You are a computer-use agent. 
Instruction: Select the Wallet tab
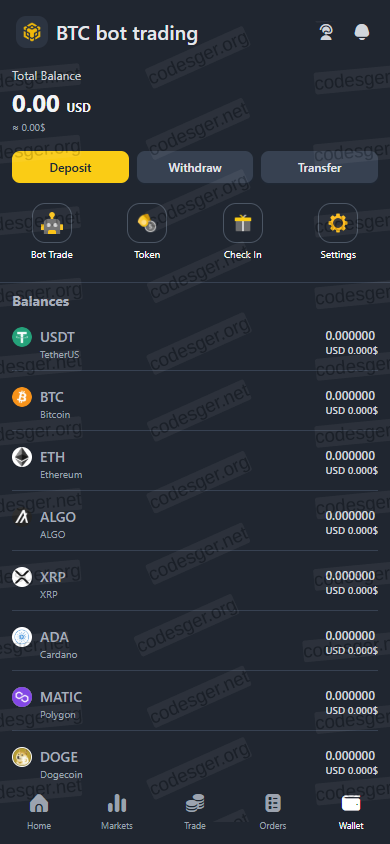click(351, 812)
